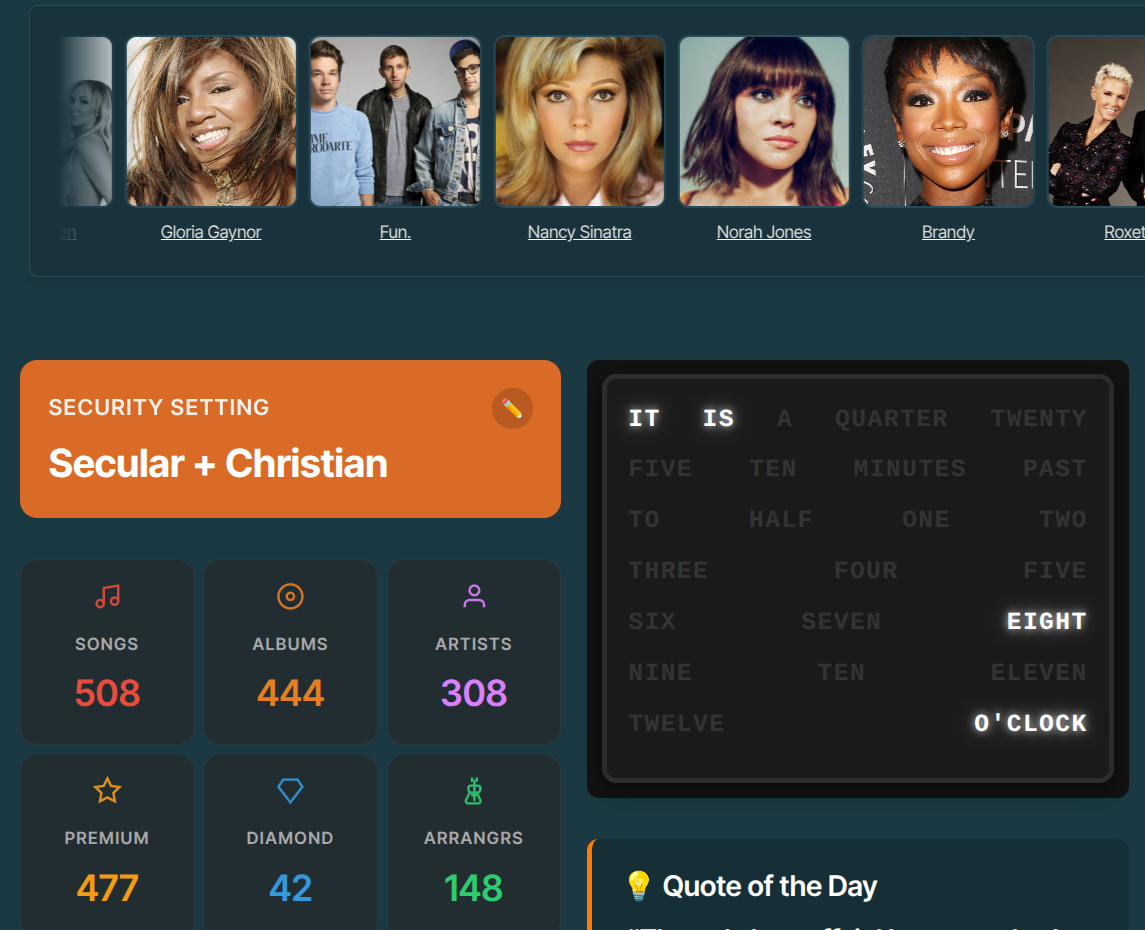
Task: Open the Brandy artist link
Action: (x=948, y=232)
